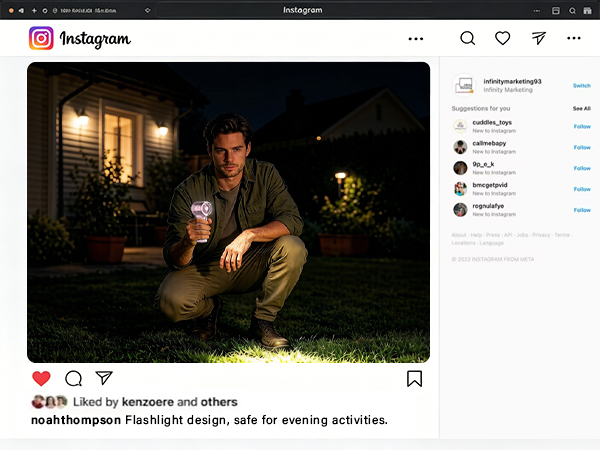Open the three-dot menu at header far right
Screen dimensions: 600x450
(574, 38)
